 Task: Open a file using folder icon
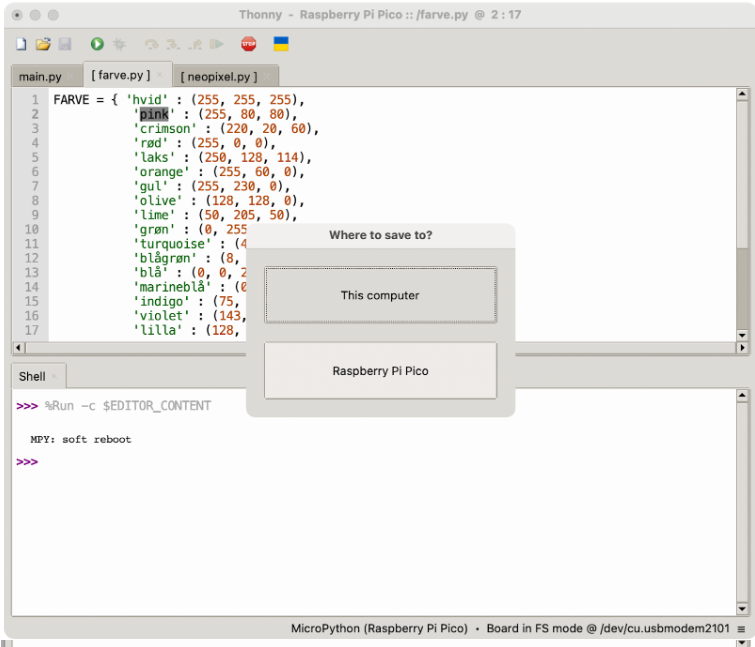(43, 44)
